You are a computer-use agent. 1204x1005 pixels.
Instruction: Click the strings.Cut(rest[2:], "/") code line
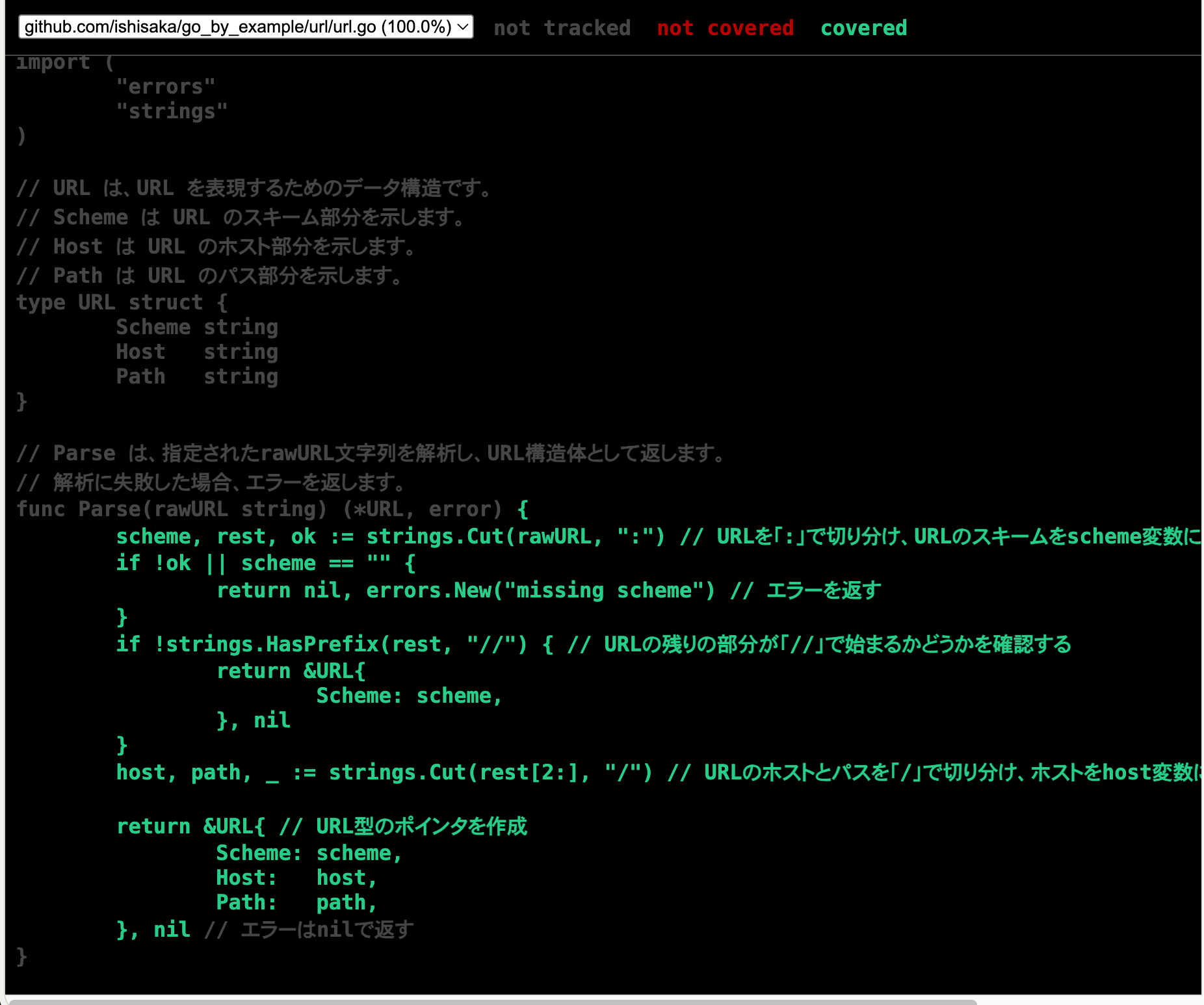point(384,772)
